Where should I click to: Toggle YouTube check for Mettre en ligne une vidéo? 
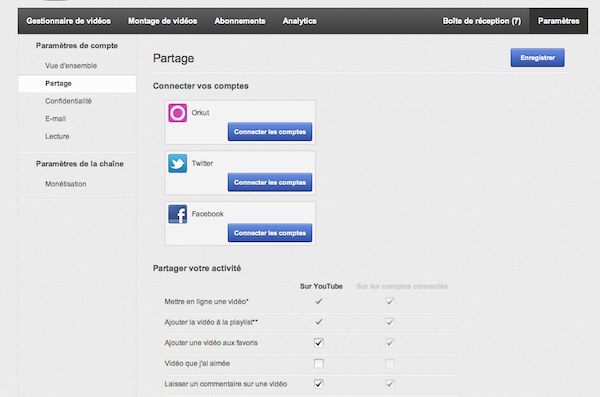pos(319,301)
